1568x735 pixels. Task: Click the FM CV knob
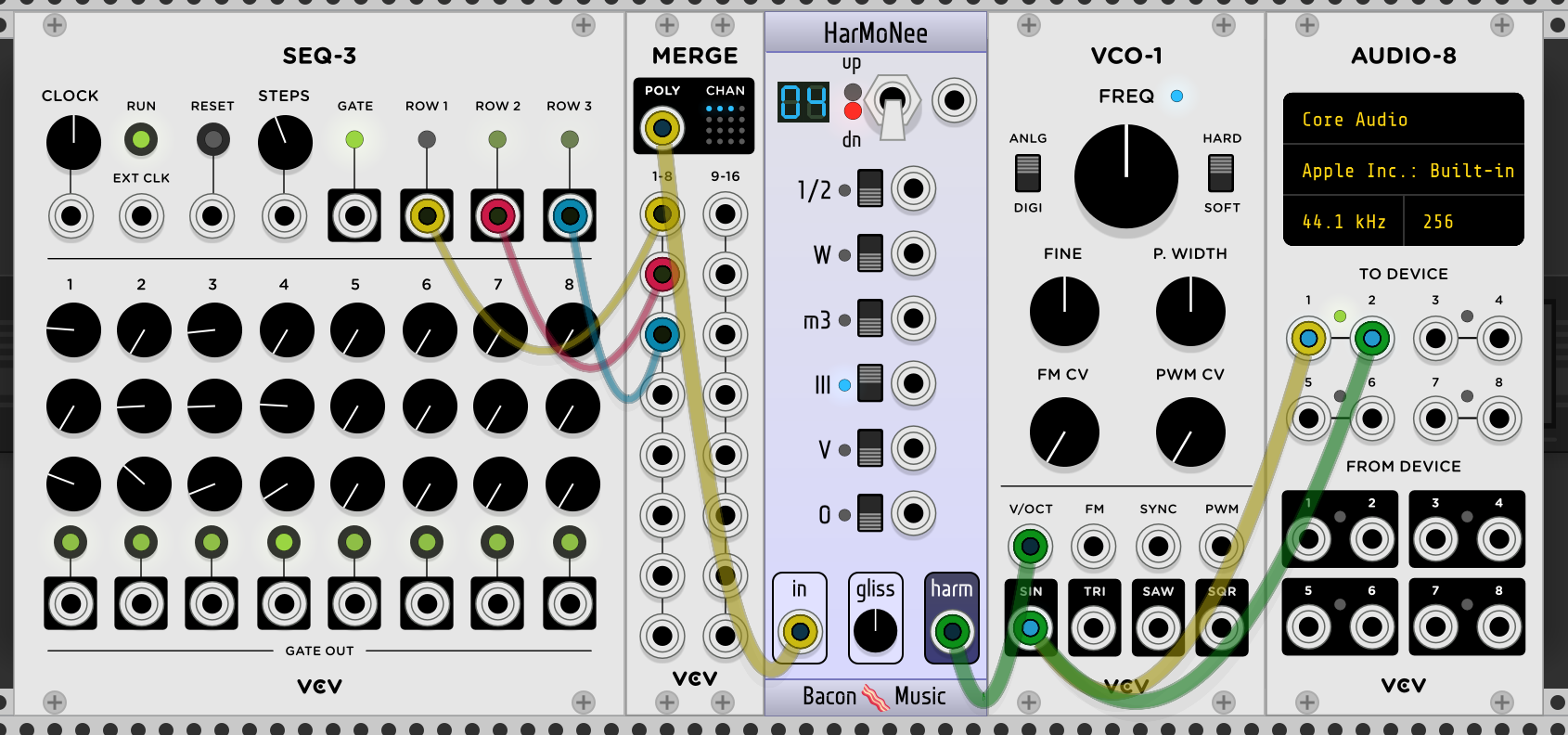pyautogui.click(x=1064, y=432)
